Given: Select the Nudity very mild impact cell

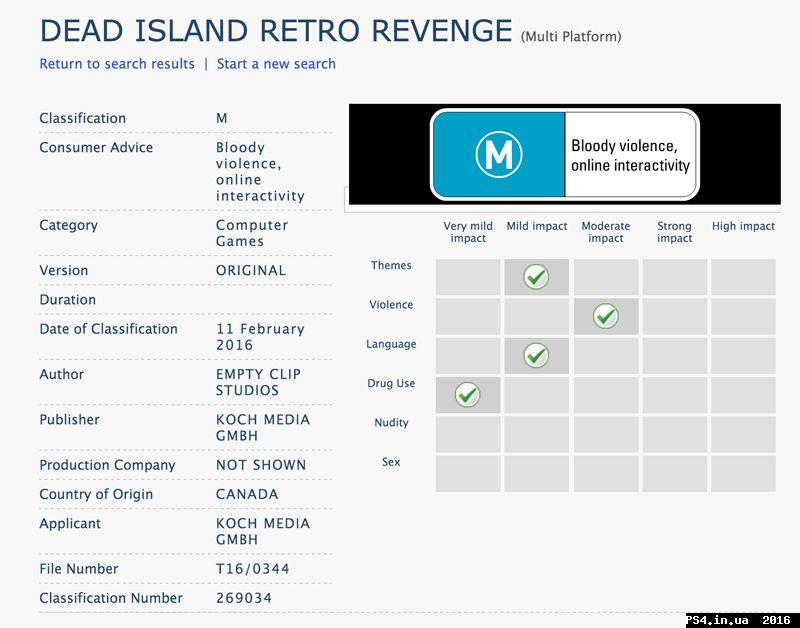Looking at the screenshot, I should click(467, 434).
